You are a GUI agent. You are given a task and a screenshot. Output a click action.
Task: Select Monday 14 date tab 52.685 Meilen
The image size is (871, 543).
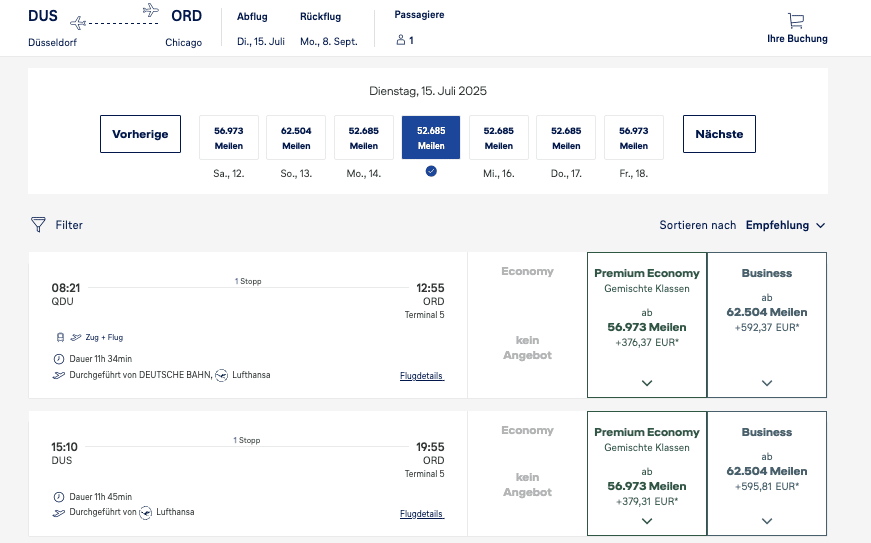(364, 138)
